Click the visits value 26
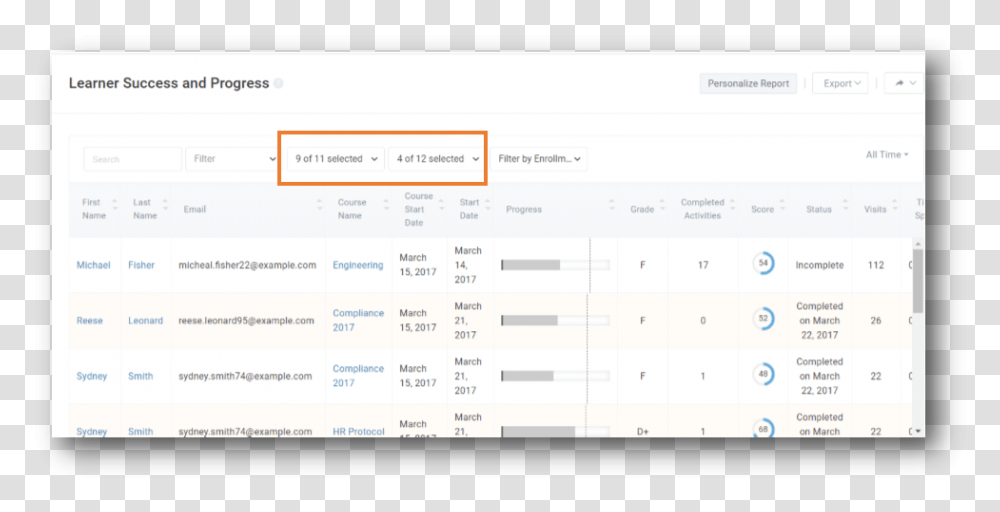Screen dimensions: 1000x512 (x=876, y=321)
